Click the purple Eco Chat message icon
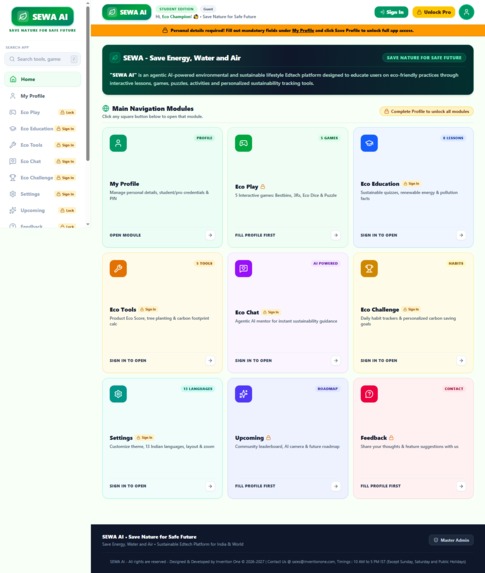 click(243, 268)
